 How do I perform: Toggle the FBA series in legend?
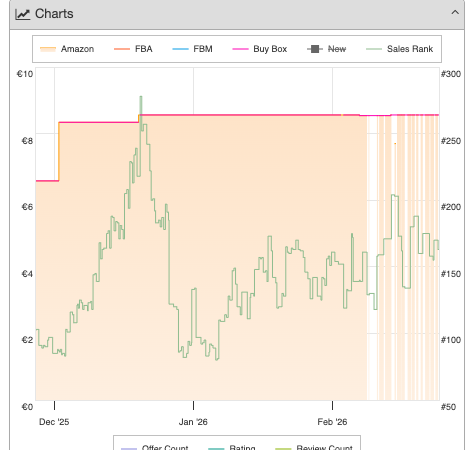pyautogui.click(x=133, y=49)
